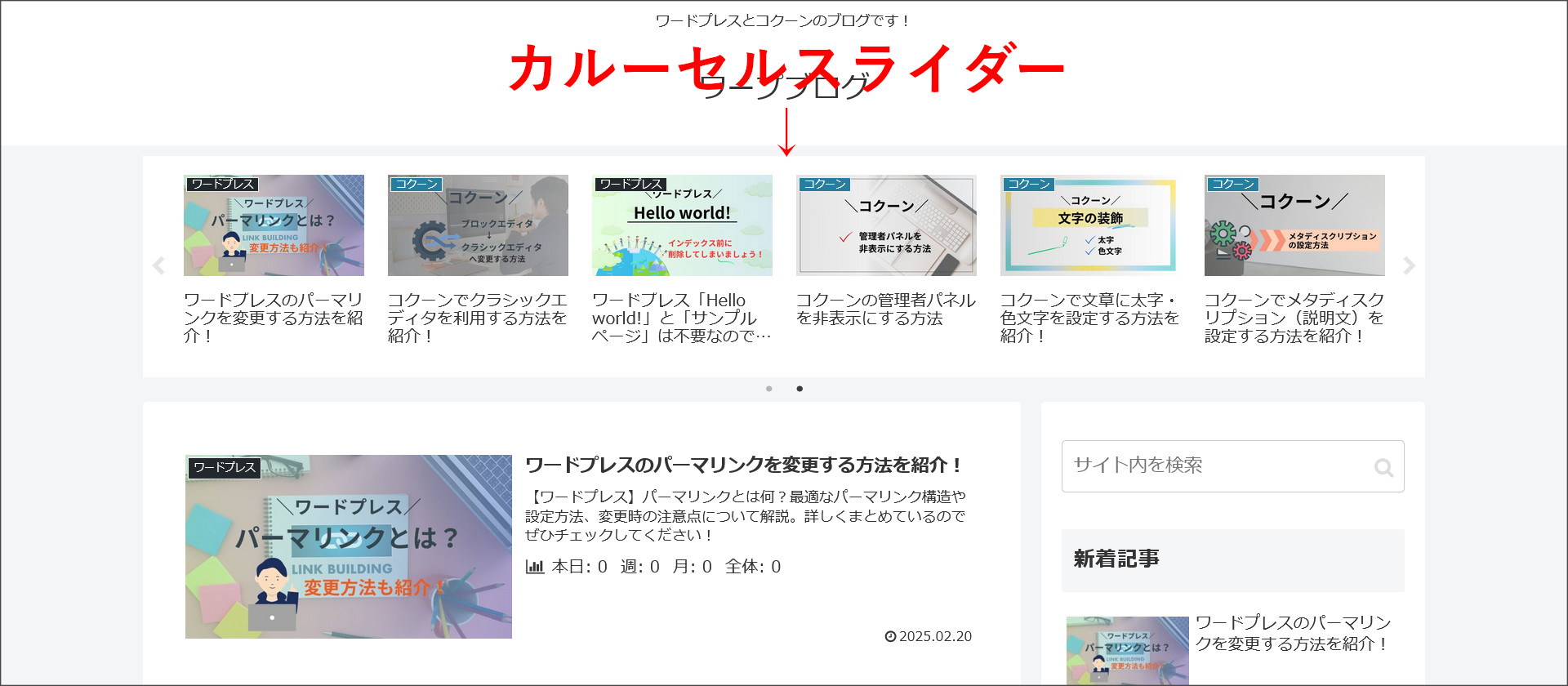Open carousel thumbnail パーマリンクとは？
This screenshot has width=1568, height=686.
[x=274, y=225]
